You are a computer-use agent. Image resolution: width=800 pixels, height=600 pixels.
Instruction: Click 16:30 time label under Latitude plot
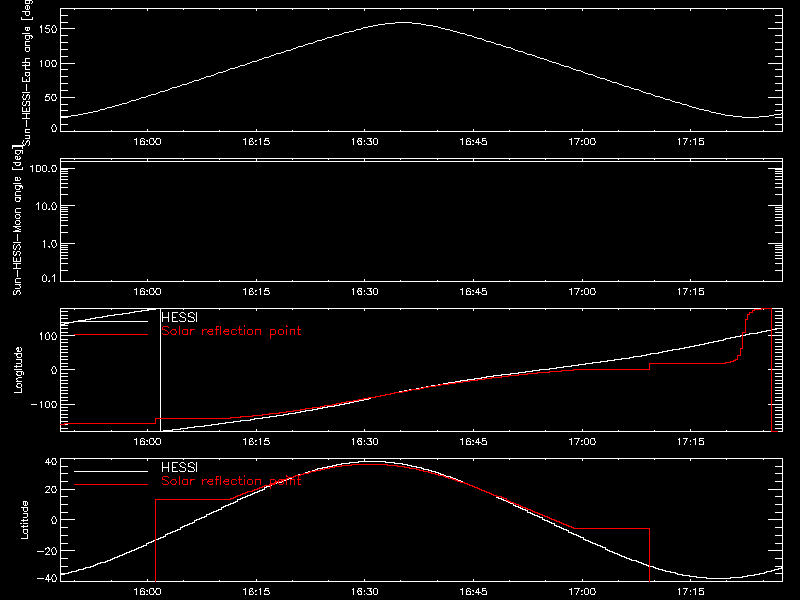point(365,592)
